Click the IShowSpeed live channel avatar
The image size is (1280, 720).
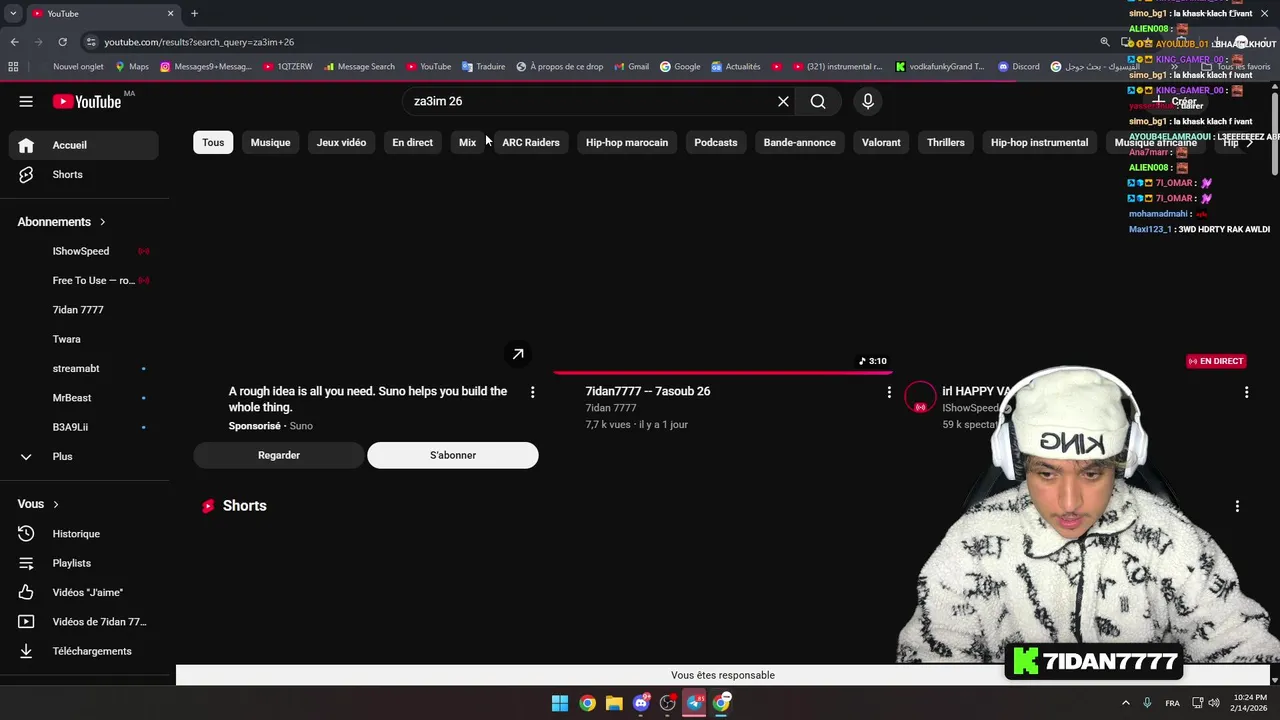click(920, 398)
